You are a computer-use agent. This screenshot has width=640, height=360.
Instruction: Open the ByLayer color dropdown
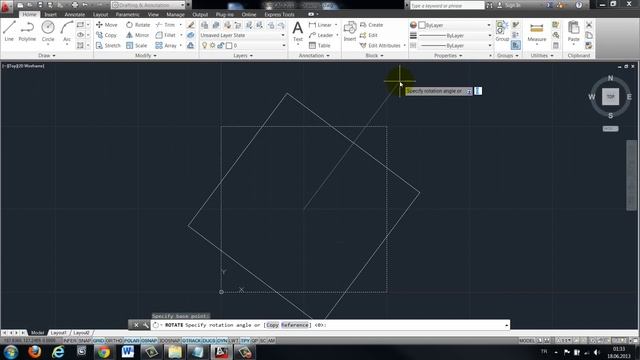pyautogui.click(x=455, y=25)
